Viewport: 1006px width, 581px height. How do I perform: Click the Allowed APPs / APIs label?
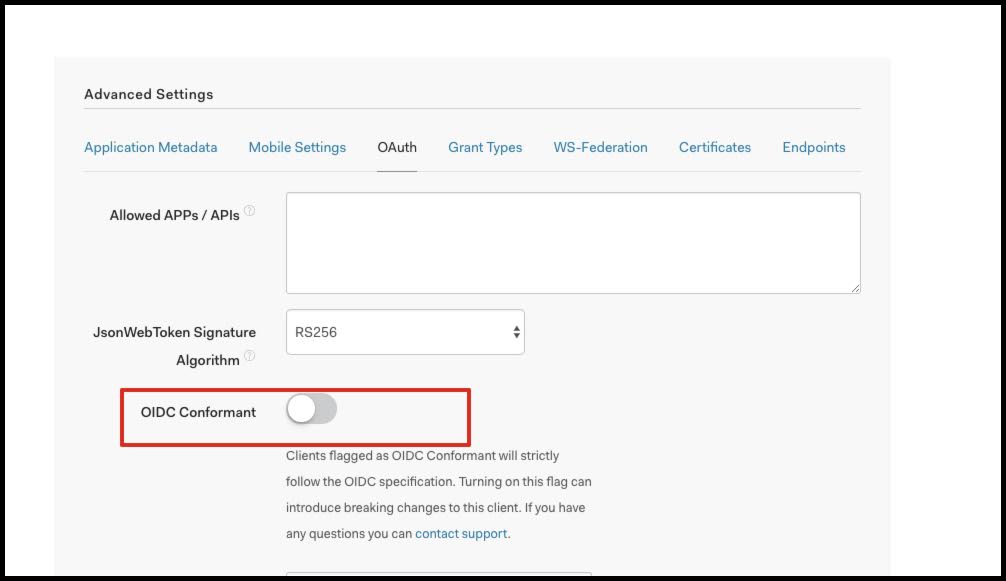pyautogui.click(x=174, y=215)
